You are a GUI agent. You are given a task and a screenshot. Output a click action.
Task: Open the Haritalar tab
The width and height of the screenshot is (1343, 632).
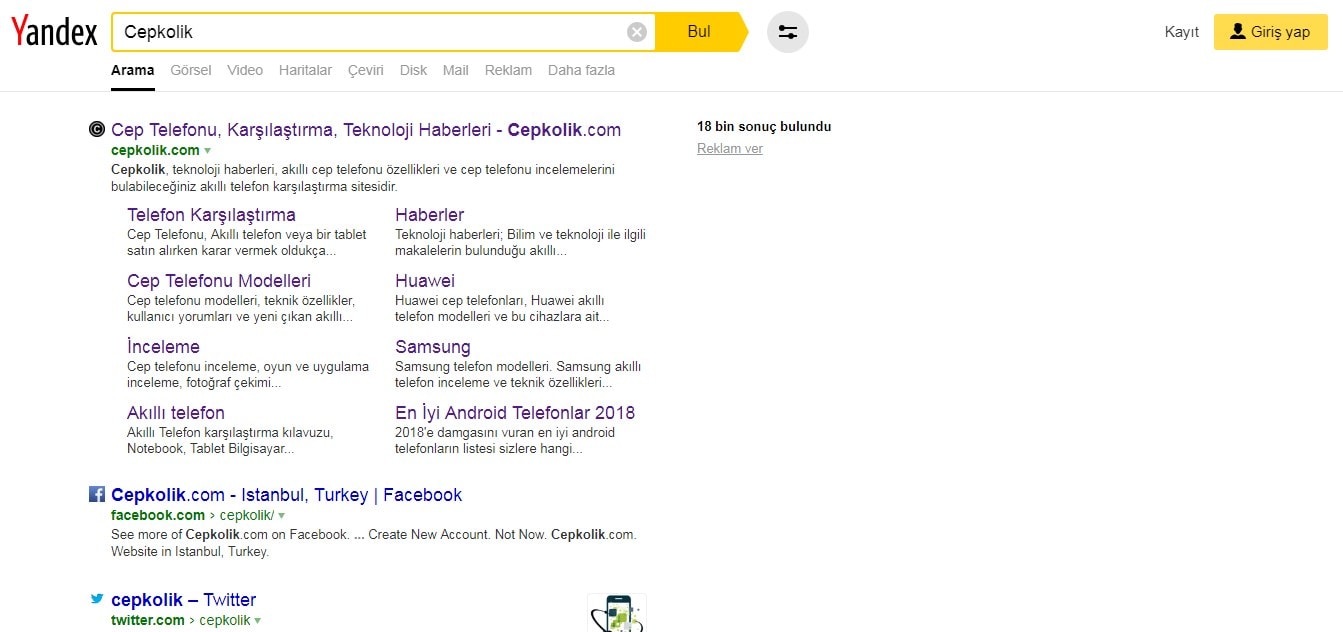pos(306,70)
